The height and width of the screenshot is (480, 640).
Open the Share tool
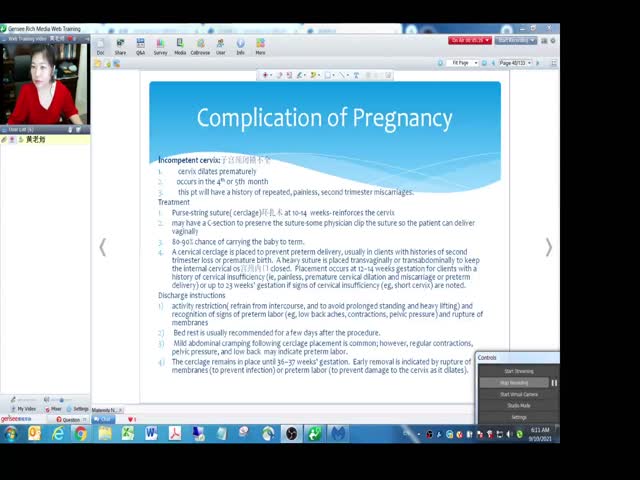(120, 47)
